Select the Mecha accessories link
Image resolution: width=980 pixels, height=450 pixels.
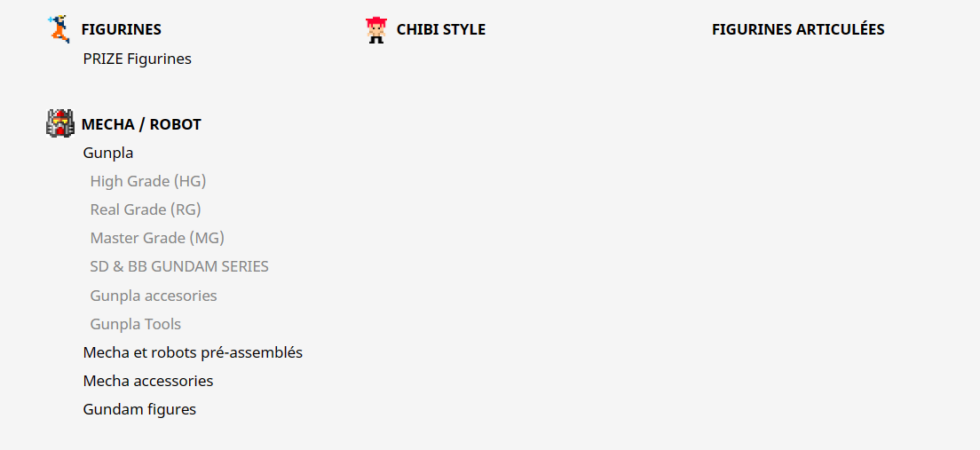click(x=148, y=381)
